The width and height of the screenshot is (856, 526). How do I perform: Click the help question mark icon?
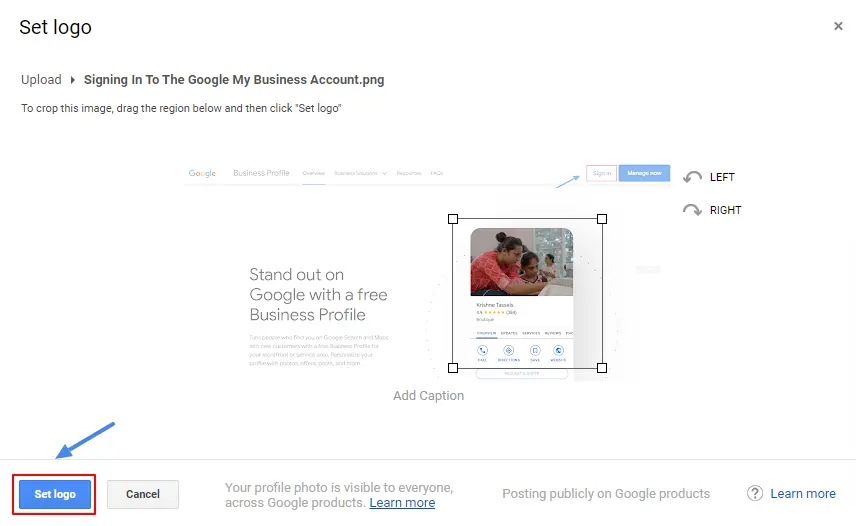pyautogui.click(x=755, y=494)
